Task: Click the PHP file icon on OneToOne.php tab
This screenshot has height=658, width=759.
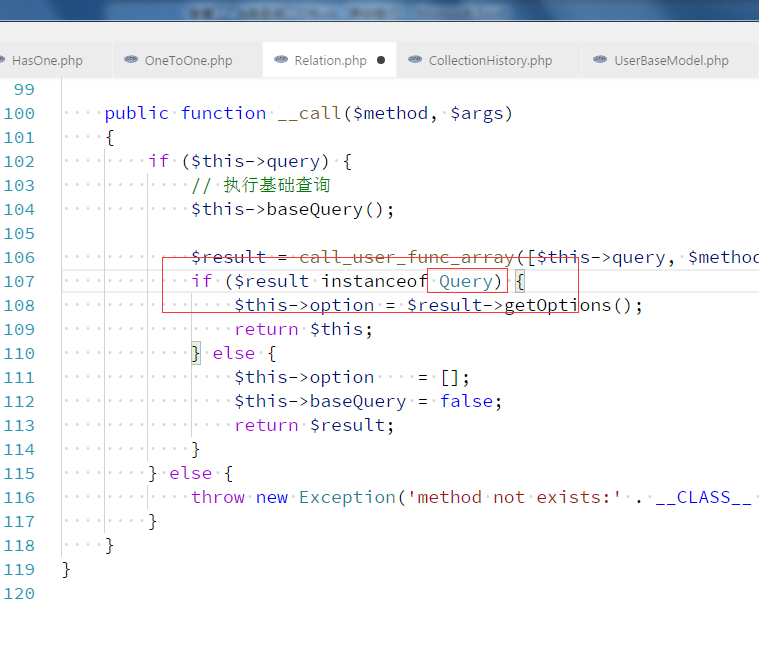Action: pos(131,60)
